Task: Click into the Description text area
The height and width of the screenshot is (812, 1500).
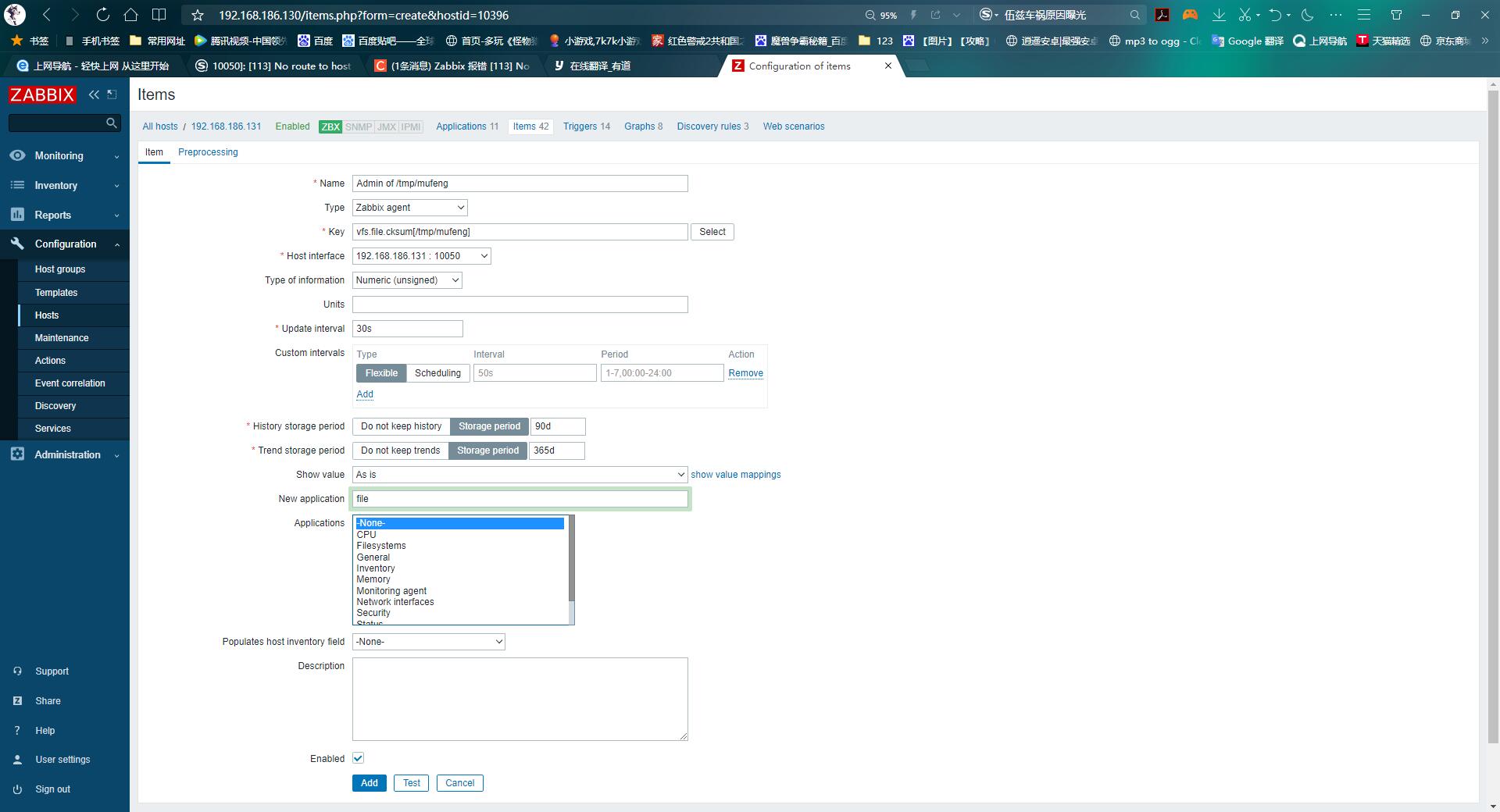Action: pyautogui.click(x=520, y=699)
